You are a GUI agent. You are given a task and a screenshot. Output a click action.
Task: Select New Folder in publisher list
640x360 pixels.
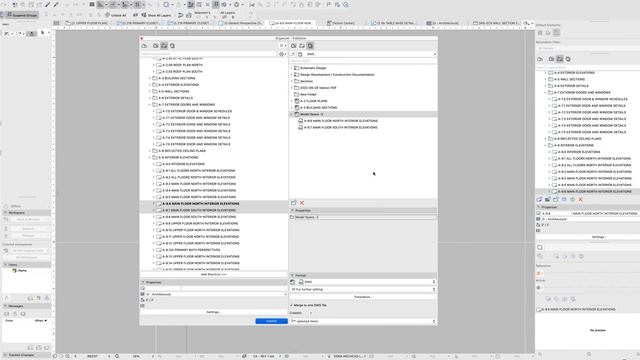[x=308, y=94]
